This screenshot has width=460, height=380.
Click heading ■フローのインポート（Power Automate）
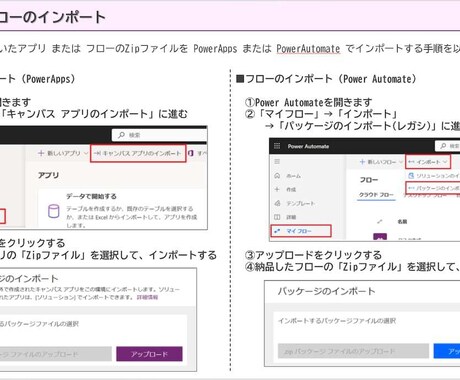point(326,79)
